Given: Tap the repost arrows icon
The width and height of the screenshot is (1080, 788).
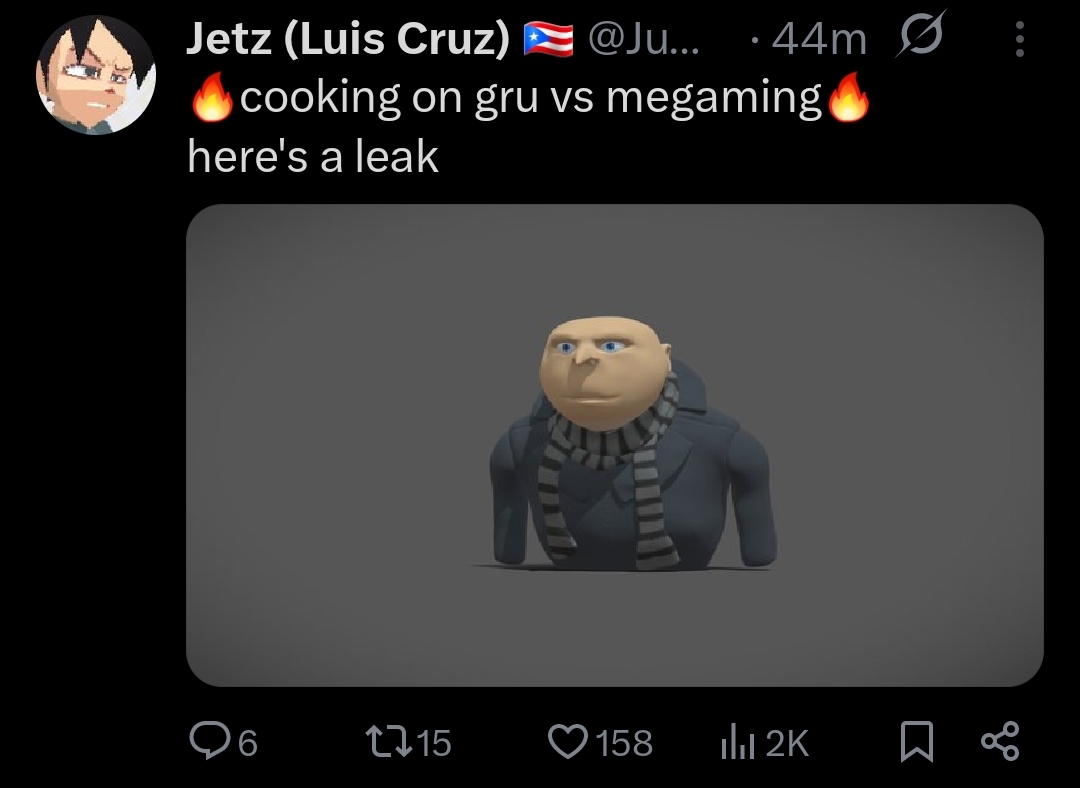Looking at the screenshot, I should point(388,742).
